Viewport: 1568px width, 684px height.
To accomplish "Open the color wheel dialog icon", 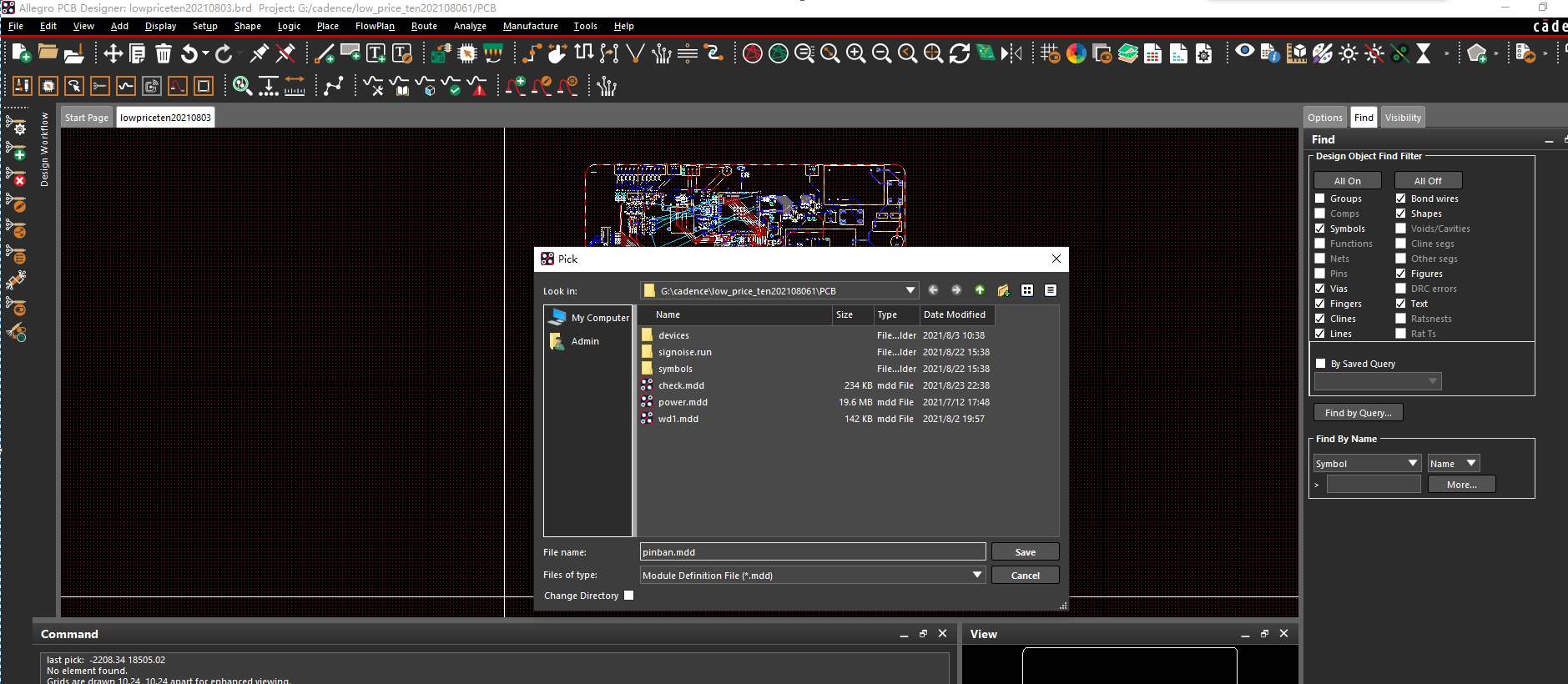I will 1076,54.
